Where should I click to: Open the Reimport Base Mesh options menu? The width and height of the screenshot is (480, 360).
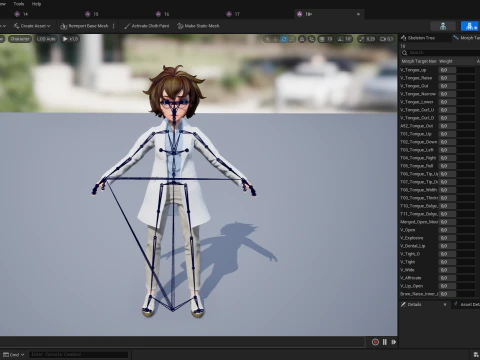(x=114, y=26)
